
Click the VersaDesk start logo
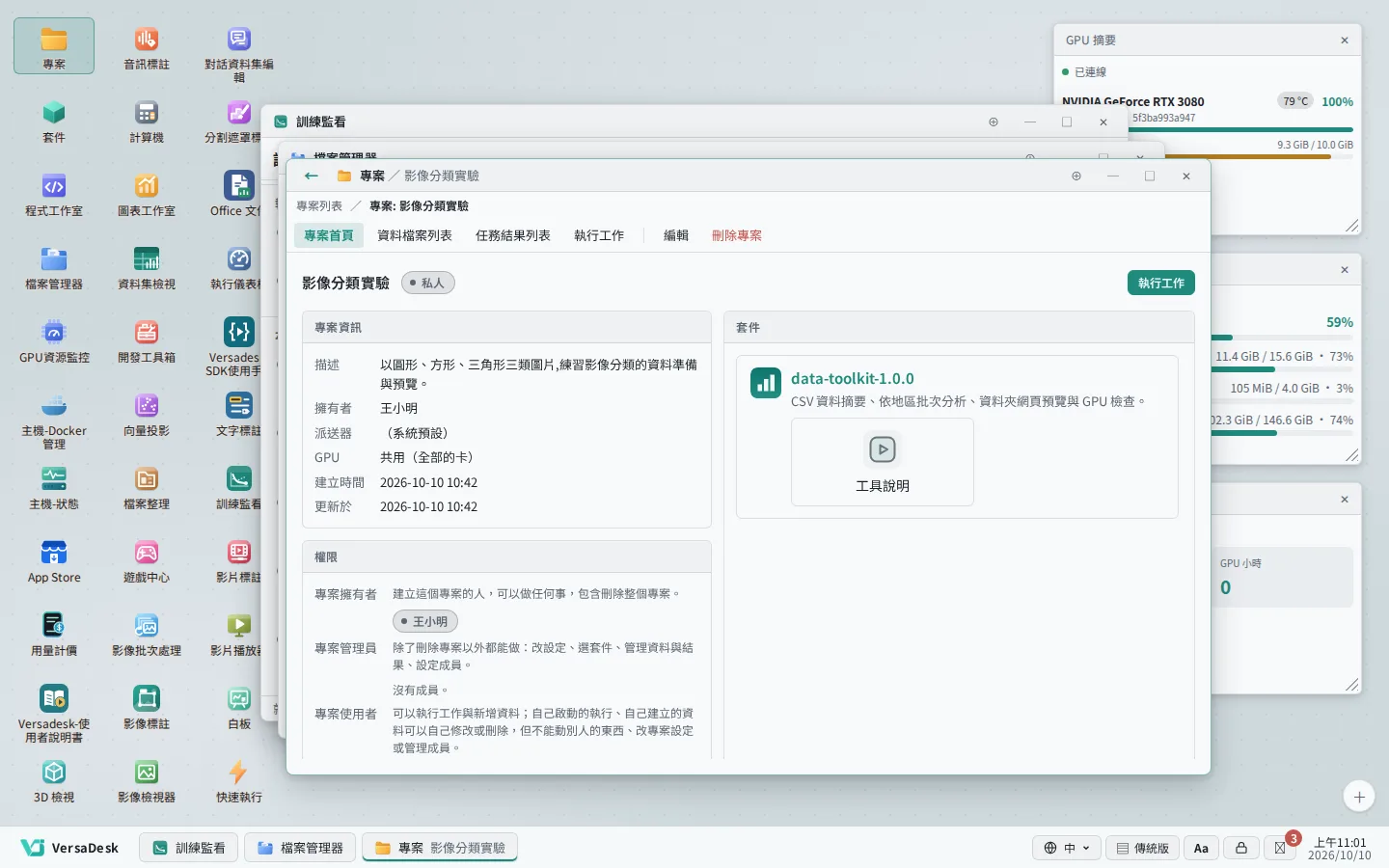[x=69, y=848]
